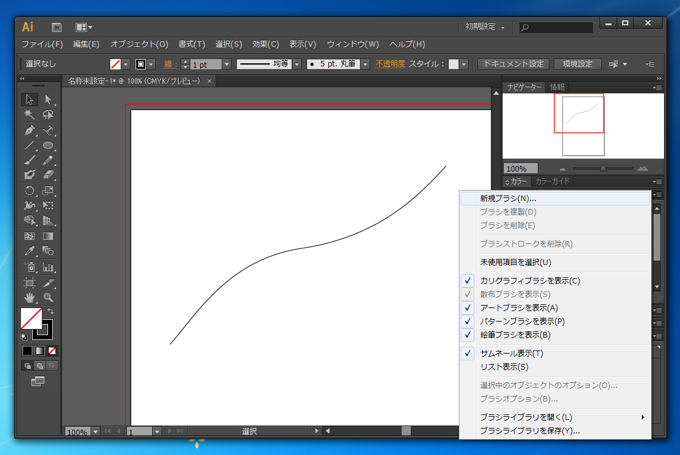The width and height of the screenshot is (680, 455).
Task: Select the Line Segment tool
Action: click(x=29, y=145)
